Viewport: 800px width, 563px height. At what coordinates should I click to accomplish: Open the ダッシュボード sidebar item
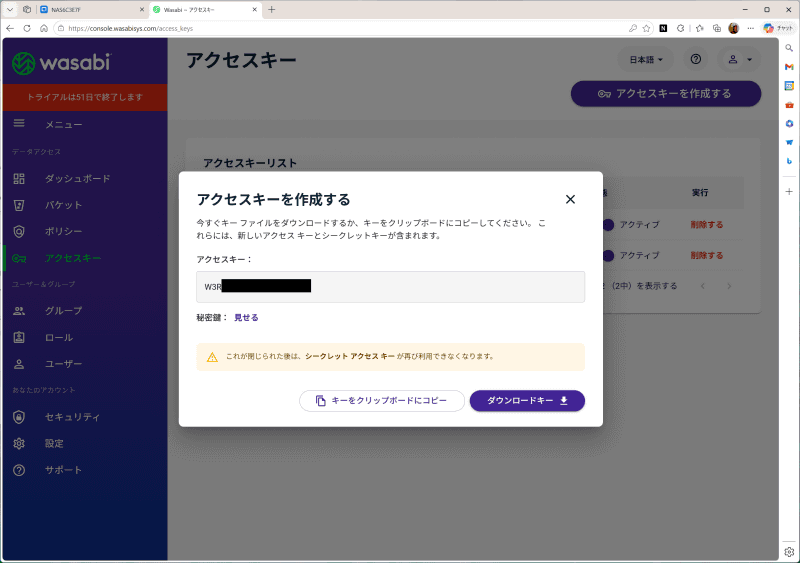[x=78, y=179]
